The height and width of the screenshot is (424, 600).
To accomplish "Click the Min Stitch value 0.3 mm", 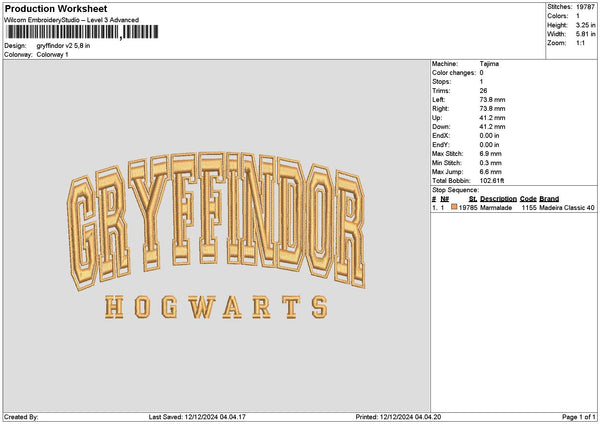I will point(491,163).
